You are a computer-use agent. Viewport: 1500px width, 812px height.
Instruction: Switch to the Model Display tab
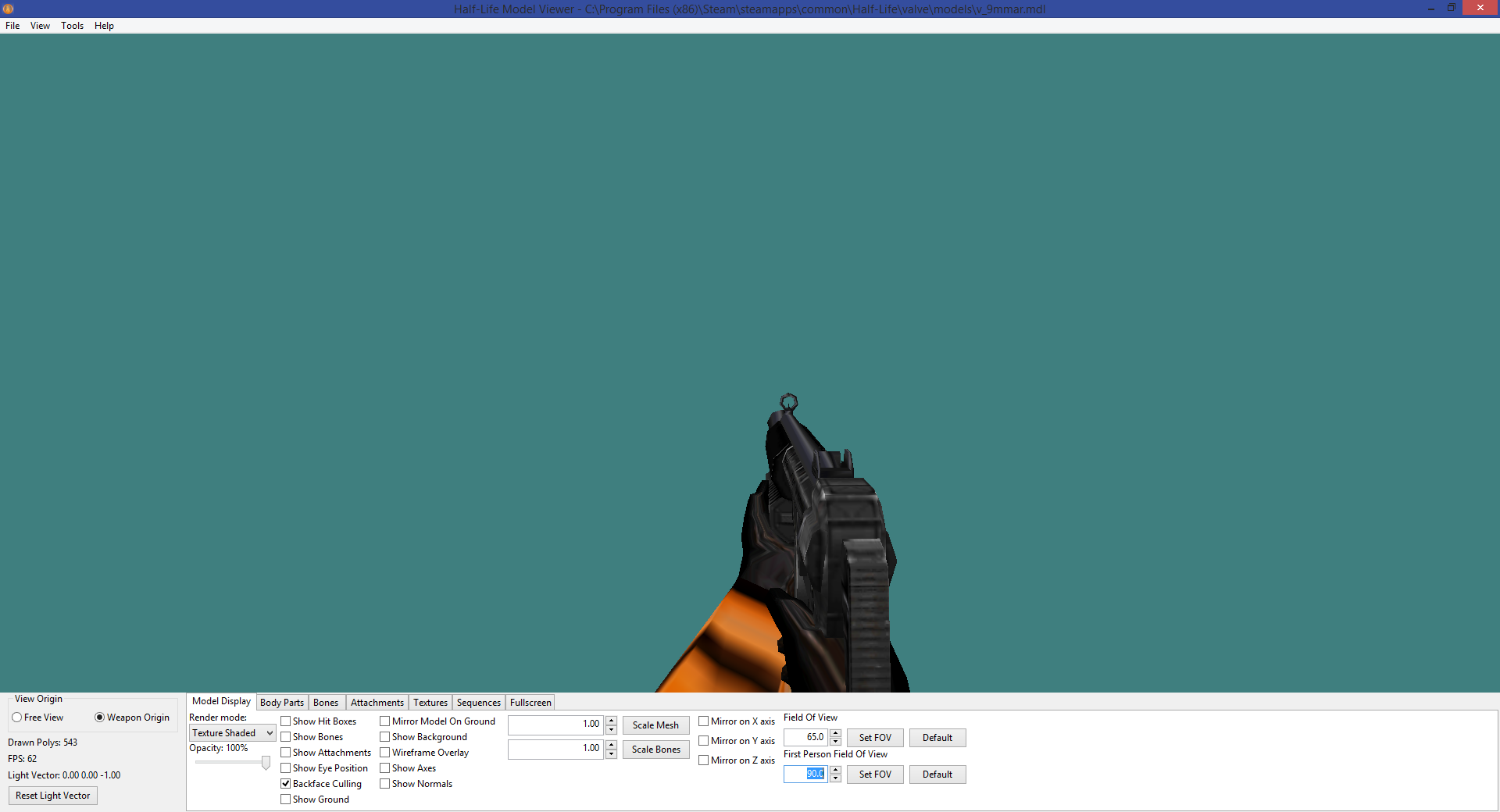click(x=221, y=701)
